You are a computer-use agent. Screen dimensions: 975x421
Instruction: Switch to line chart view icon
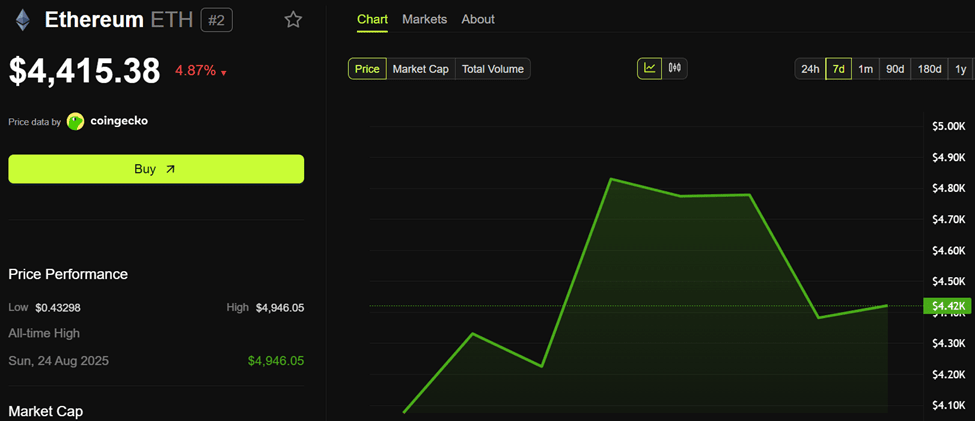(650, 68)
